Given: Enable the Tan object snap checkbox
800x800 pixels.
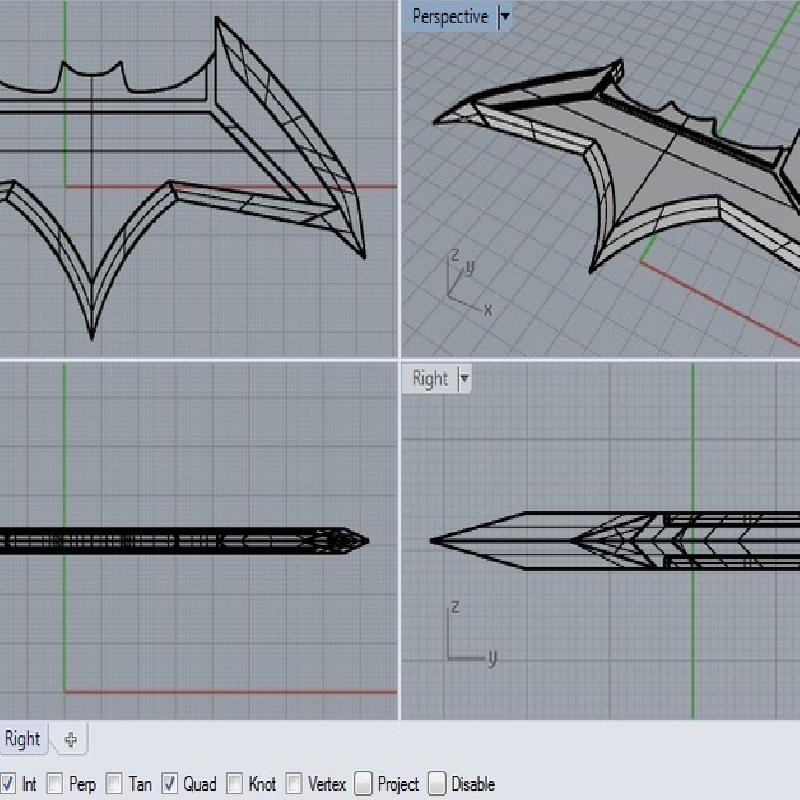Looking at the screenshot, I should [x=114, y=783].
